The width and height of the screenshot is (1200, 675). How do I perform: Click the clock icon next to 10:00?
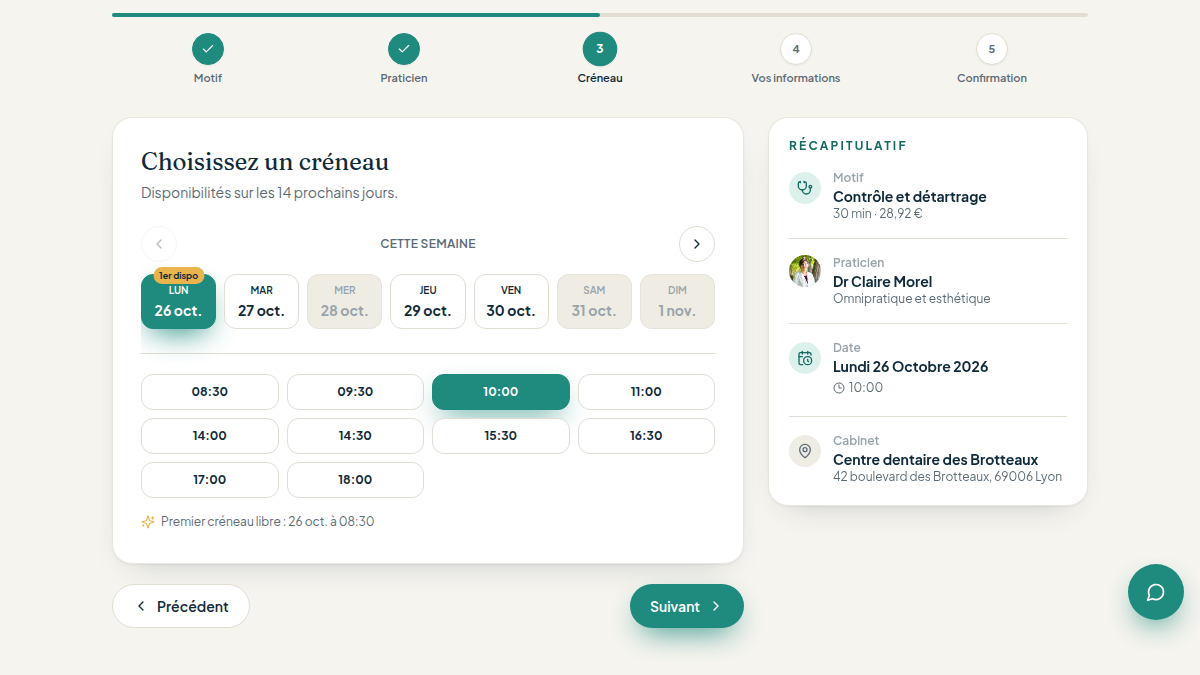click(839, 388)
